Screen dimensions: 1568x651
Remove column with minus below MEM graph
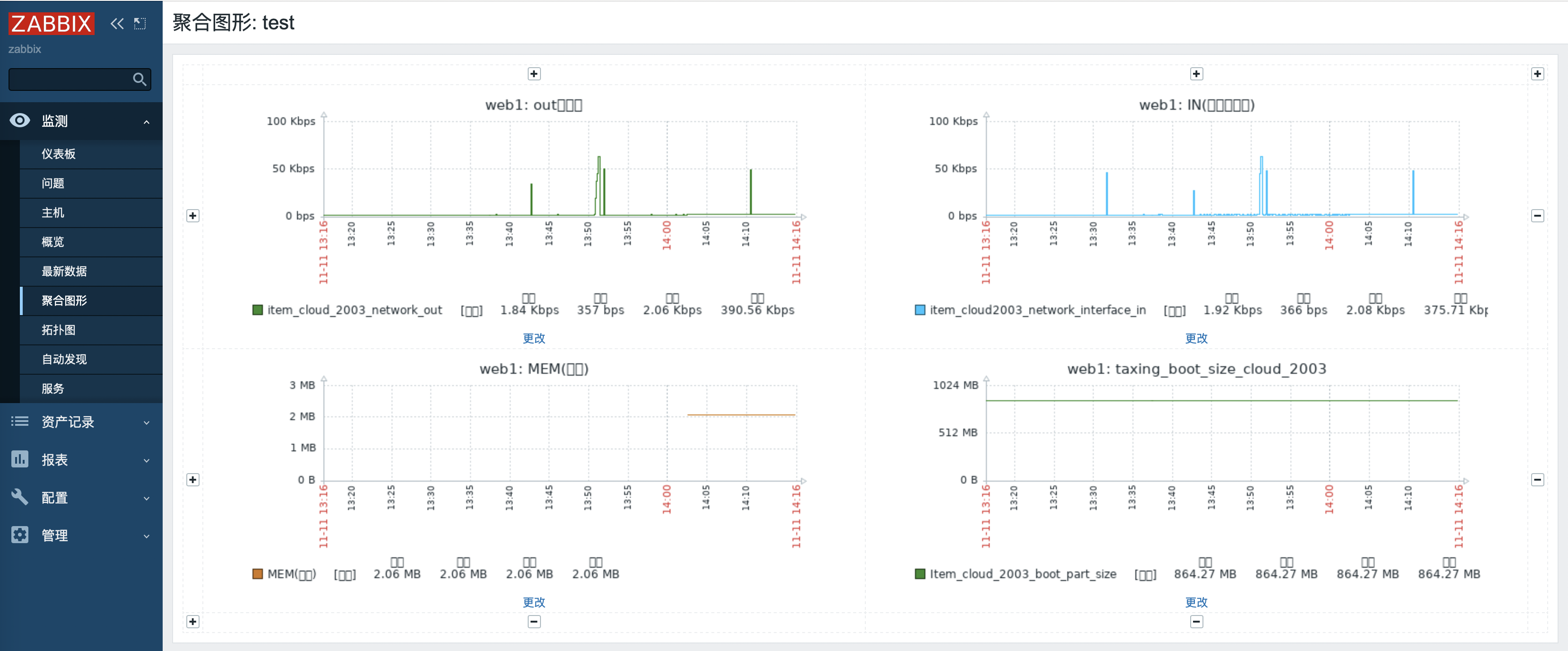(534, 622)
